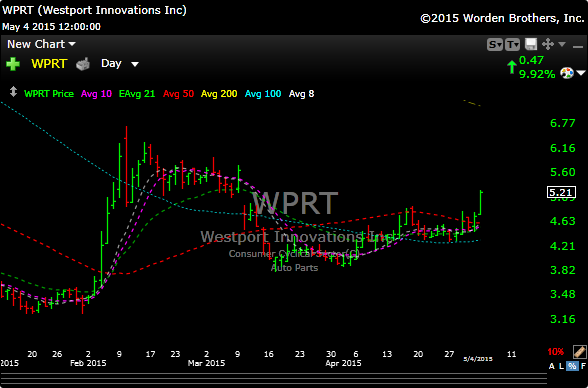Viewport: 588px width, 388px height.
Task: Select the F fixed scale toggle
Action: coord(583,366)
